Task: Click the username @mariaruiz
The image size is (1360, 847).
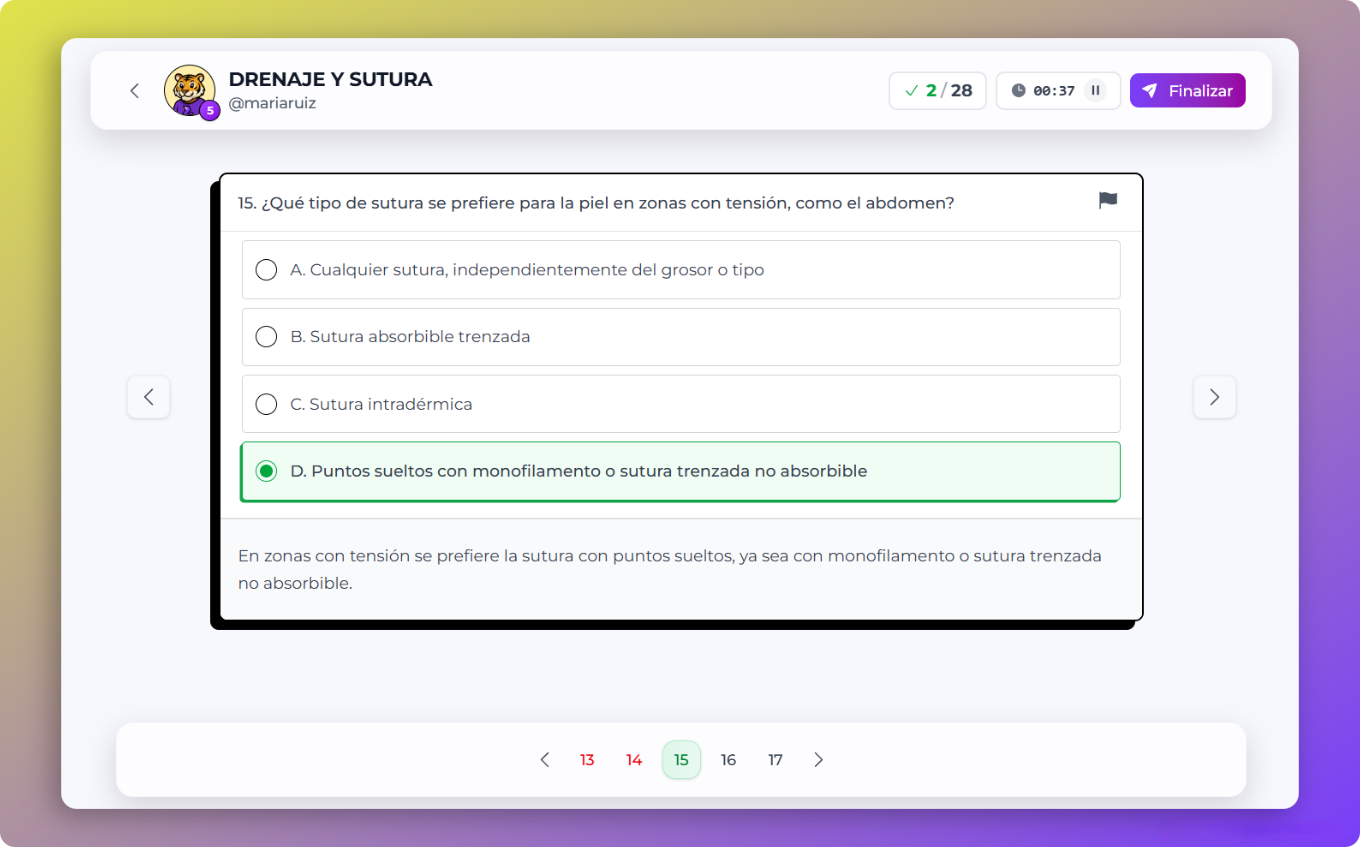Action: [x=271, y=102]
